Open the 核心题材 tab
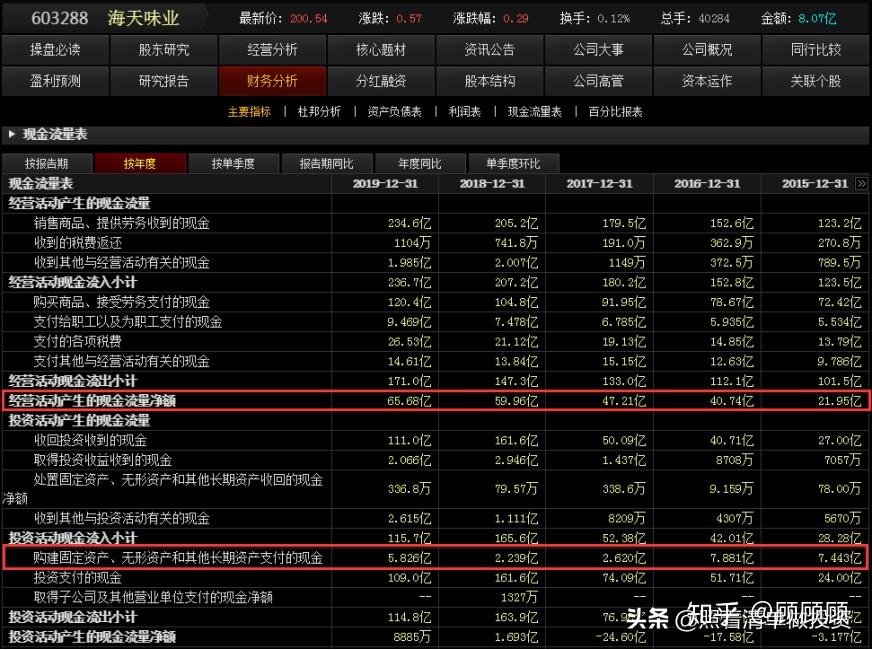This screenshot has height=650, width=872. [x=381, y=50]
